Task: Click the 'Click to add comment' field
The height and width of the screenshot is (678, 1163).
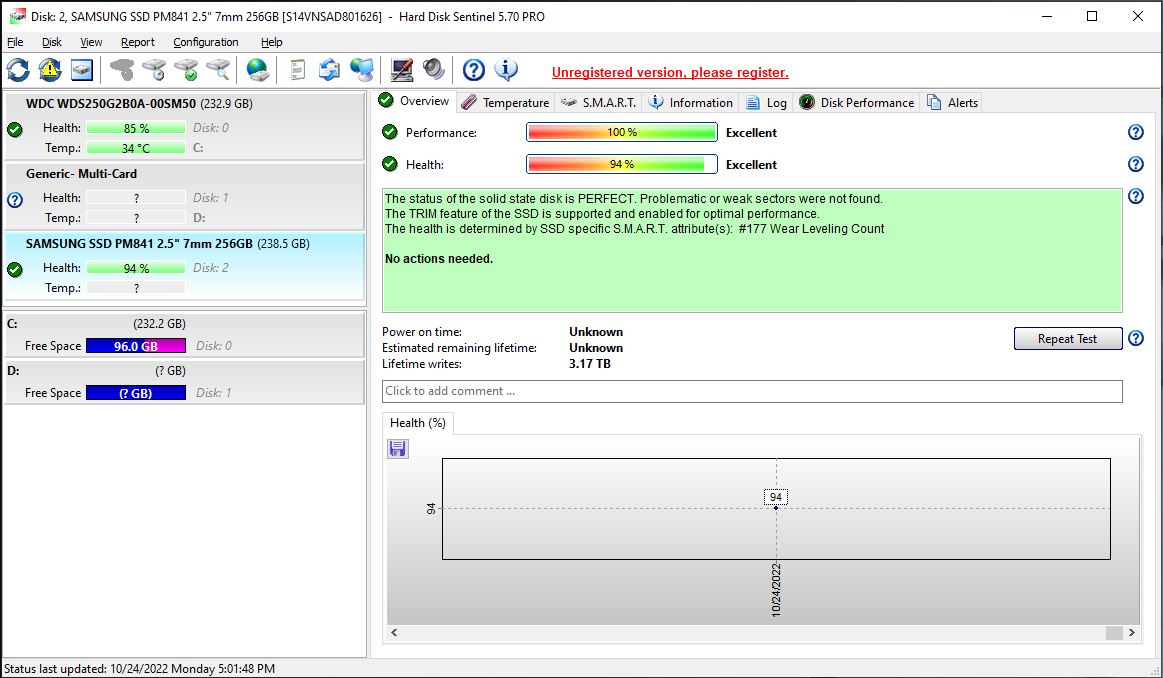Action: [x=751, y=391]
